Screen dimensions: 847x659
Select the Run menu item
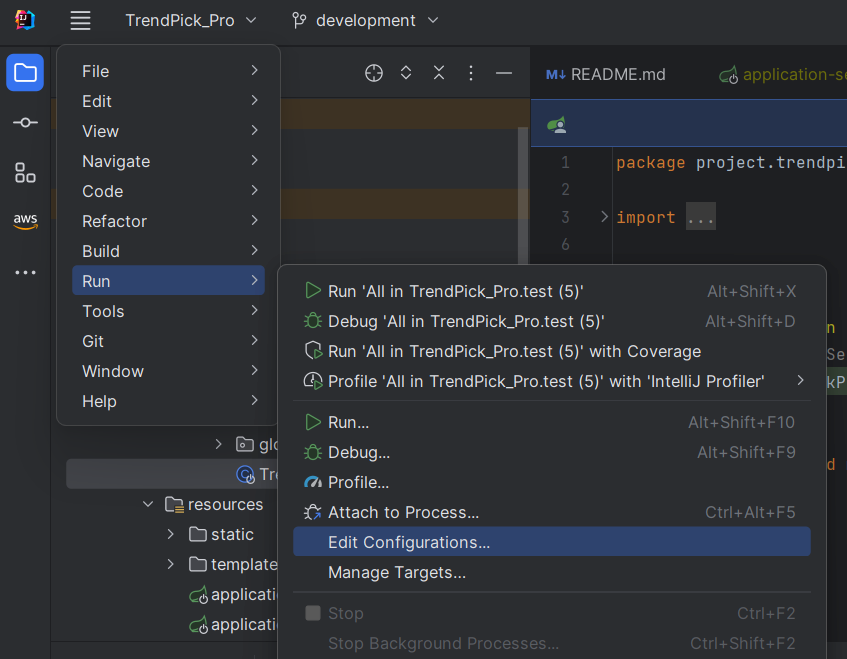pyautogui.click(x=168, y=280)
